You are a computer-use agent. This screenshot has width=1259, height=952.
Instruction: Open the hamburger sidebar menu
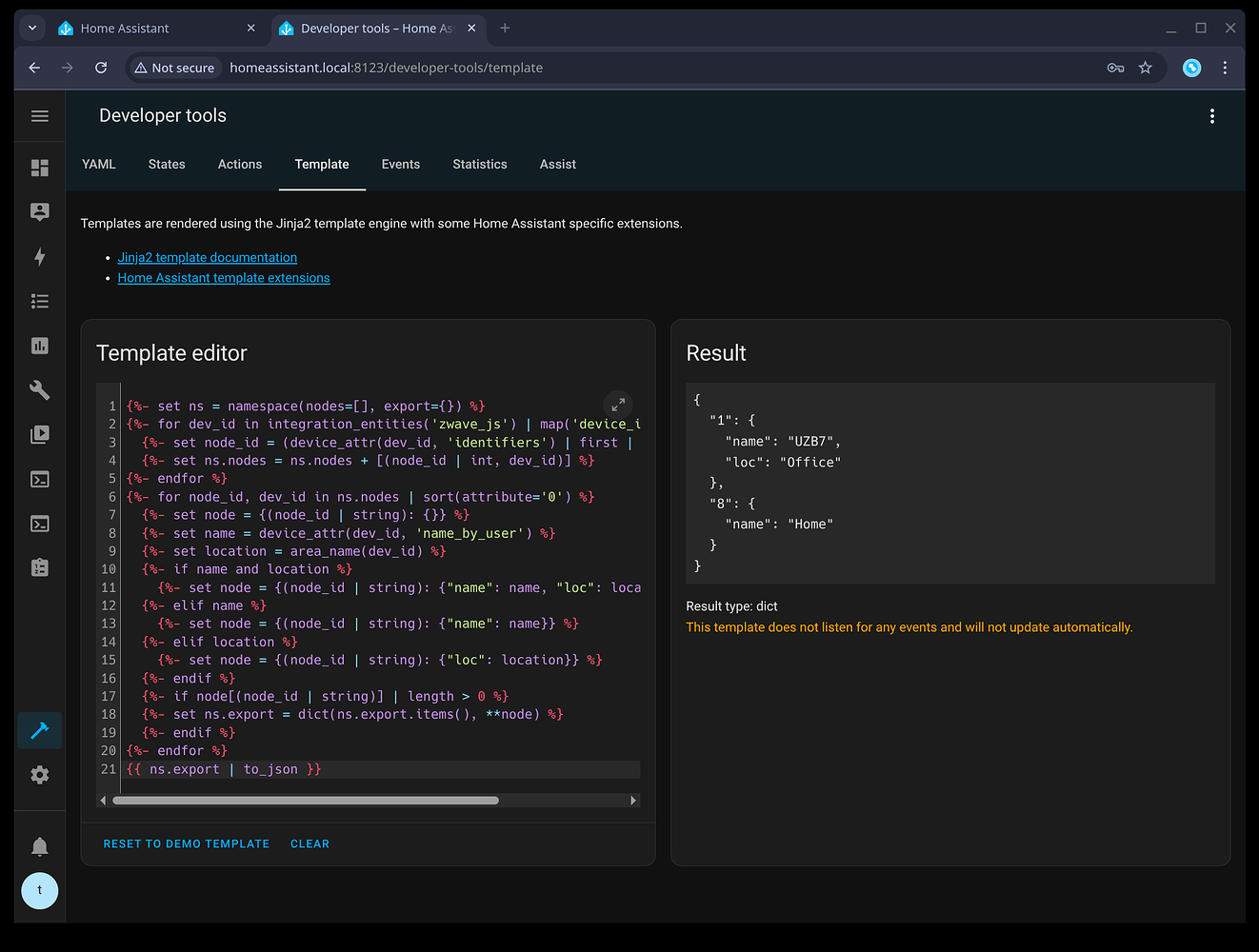pyautogui.click(x=39, y=116)
